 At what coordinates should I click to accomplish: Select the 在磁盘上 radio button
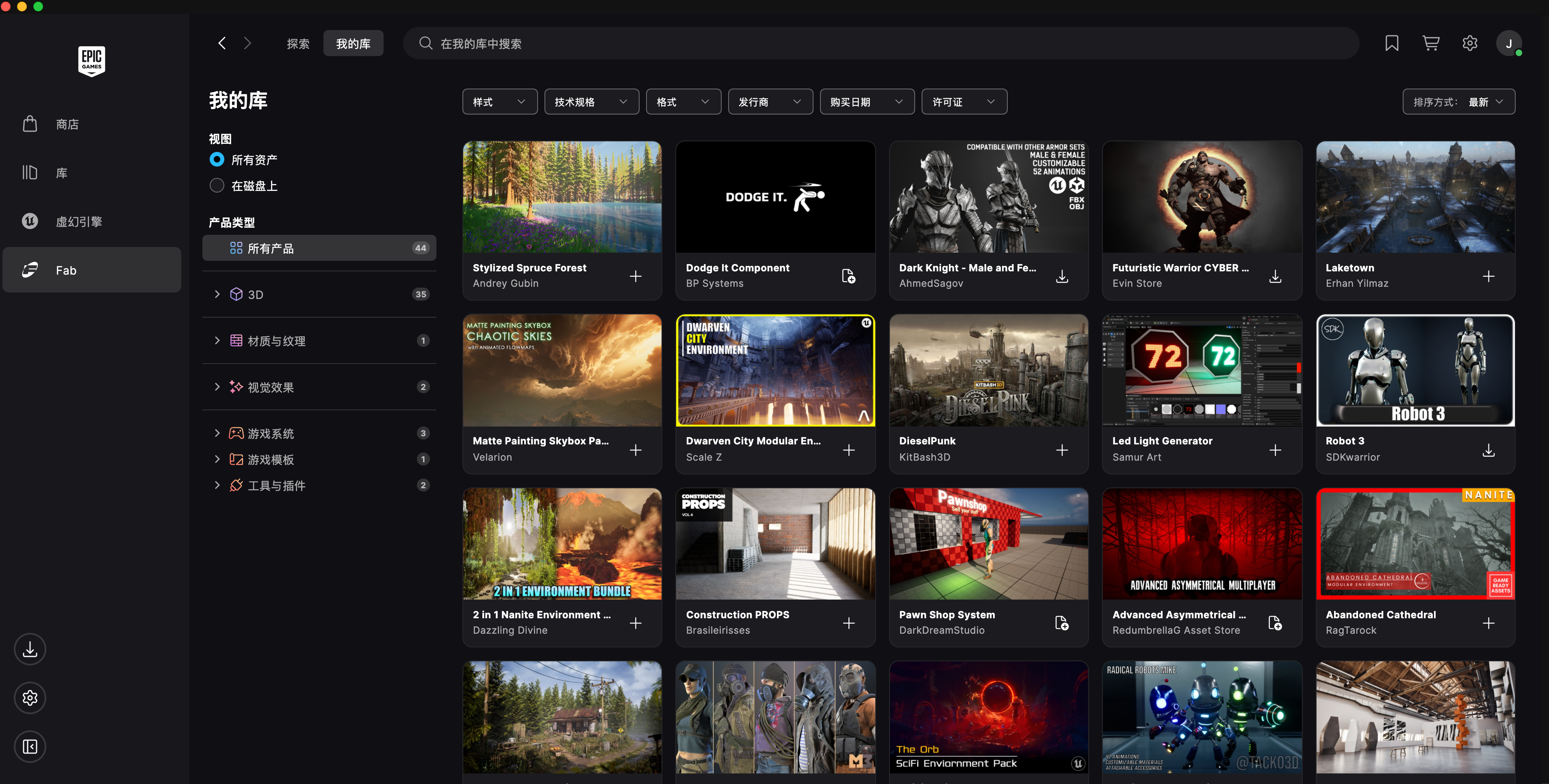click(x=217, y=186)
